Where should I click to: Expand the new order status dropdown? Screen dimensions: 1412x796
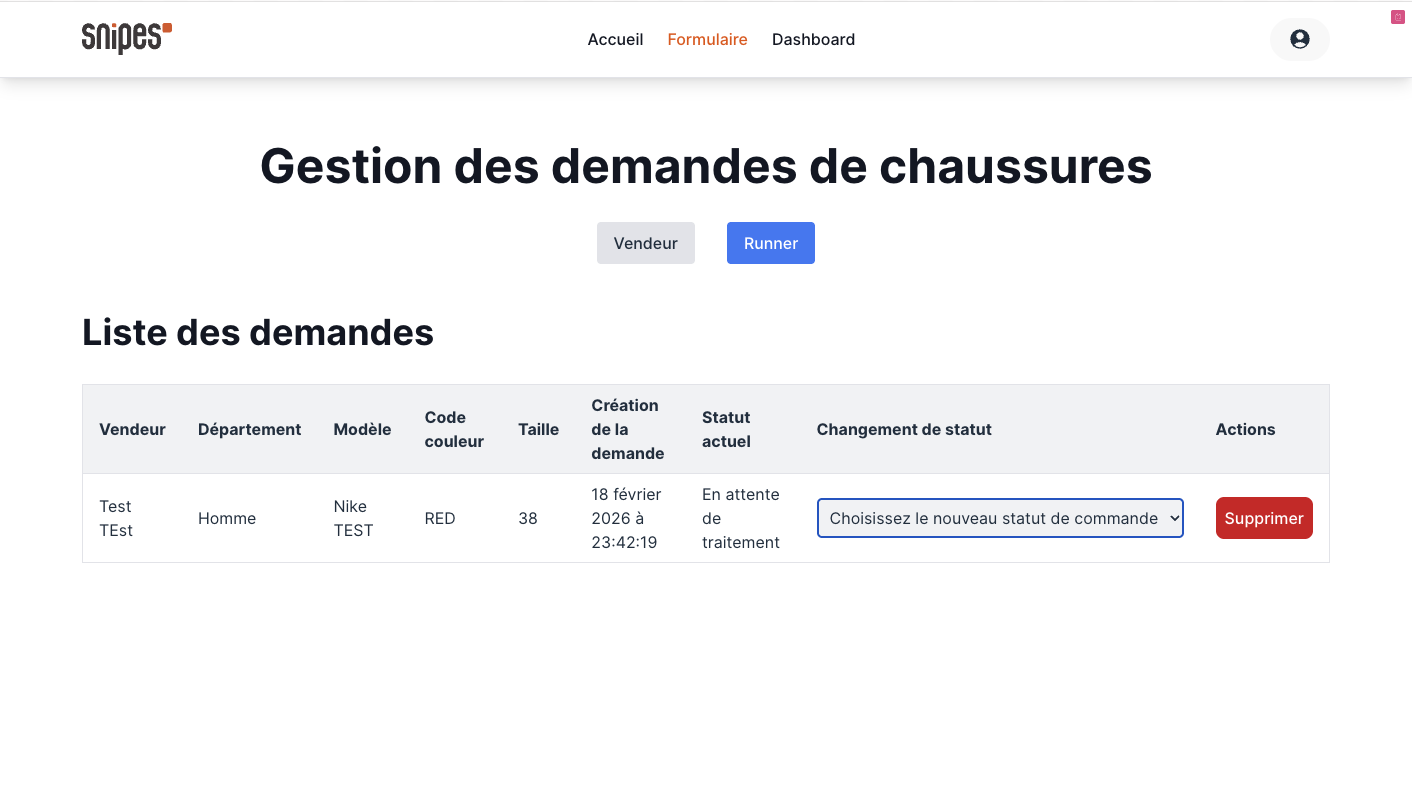[999, 518]
